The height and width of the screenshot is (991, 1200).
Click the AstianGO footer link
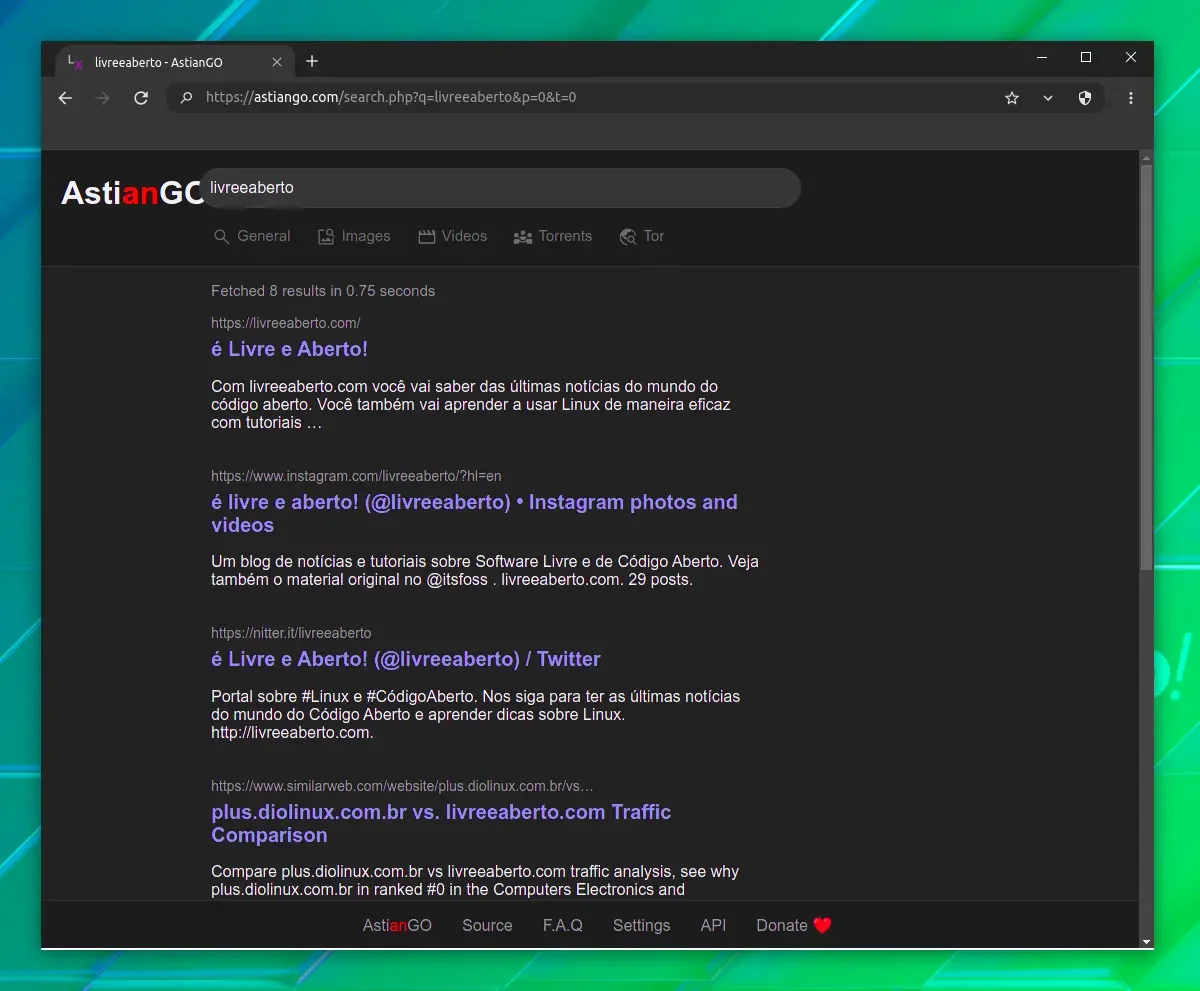(397, 926)
